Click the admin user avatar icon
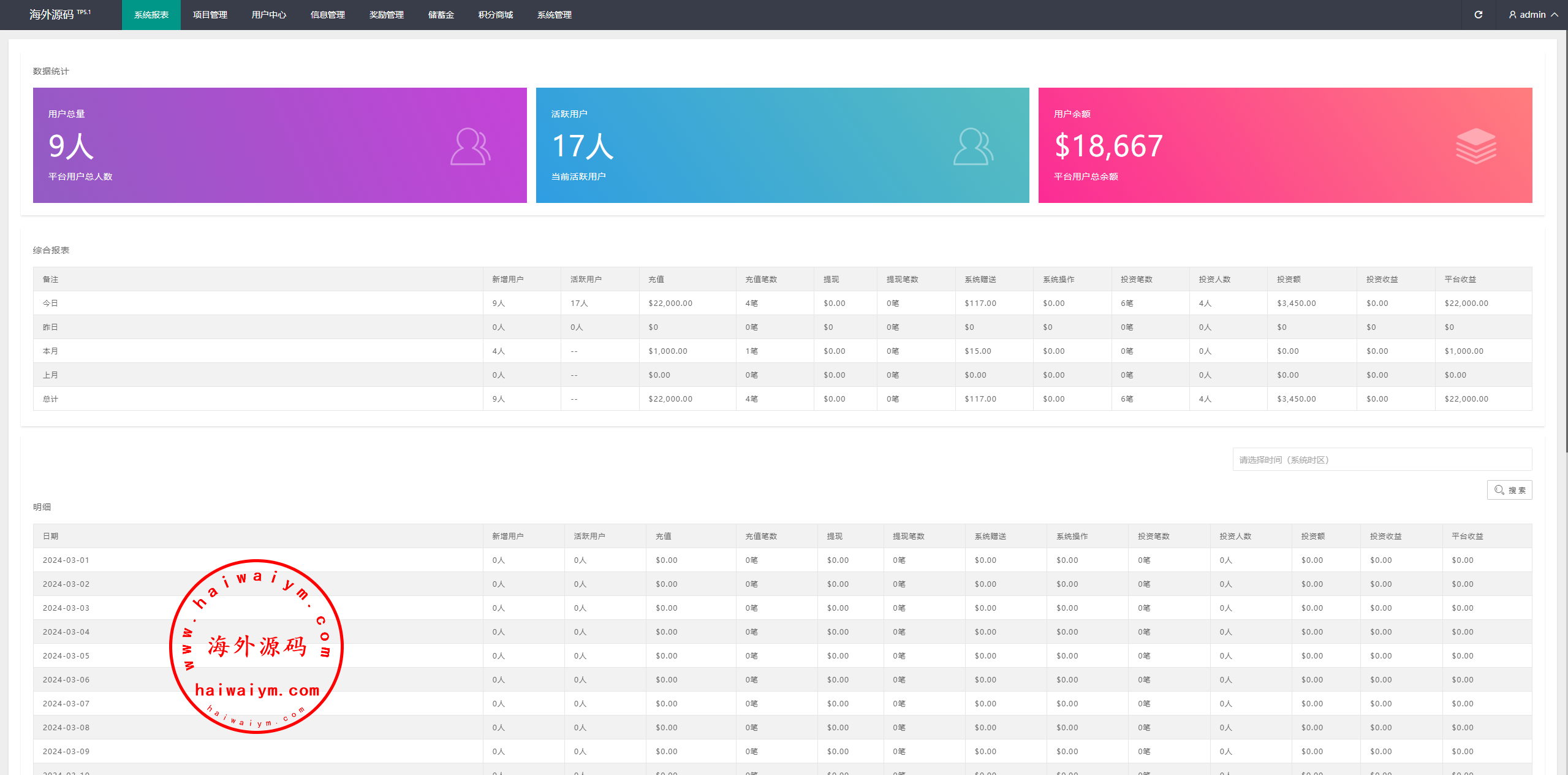 tap(1512, 15)
